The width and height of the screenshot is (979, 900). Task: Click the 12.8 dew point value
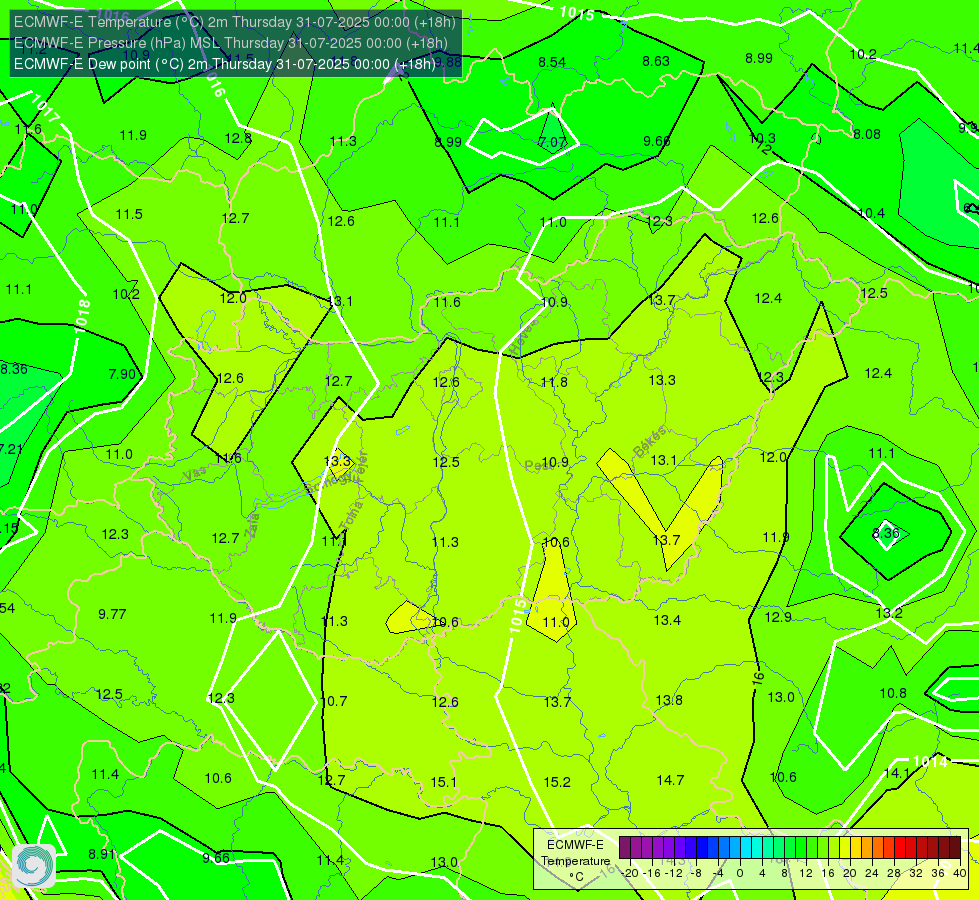238,137
